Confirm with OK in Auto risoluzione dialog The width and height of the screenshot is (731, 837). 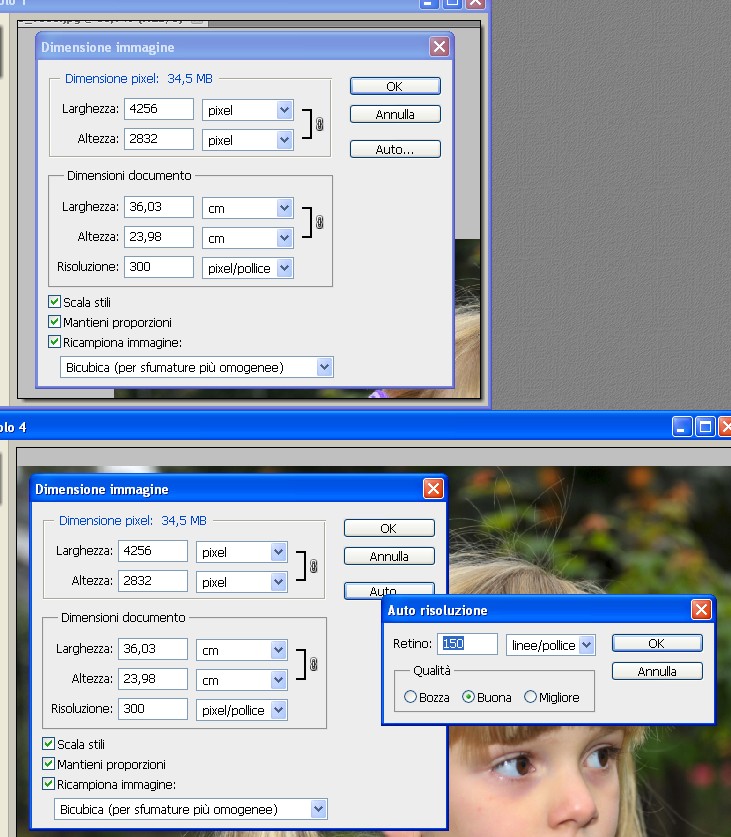coord(656,643)
